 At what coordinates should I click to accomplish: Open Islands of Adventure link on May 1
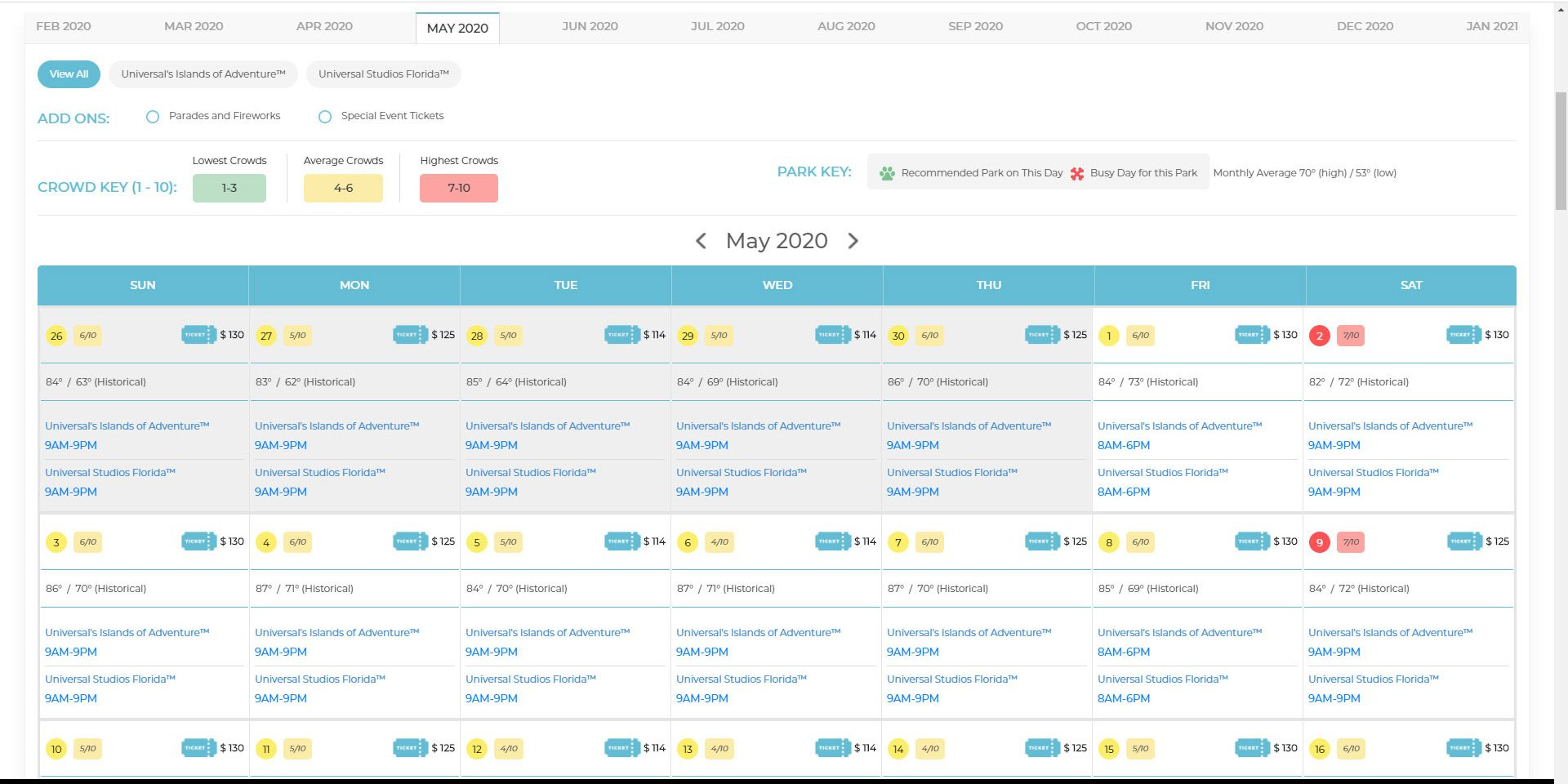tap(1179, 425)
